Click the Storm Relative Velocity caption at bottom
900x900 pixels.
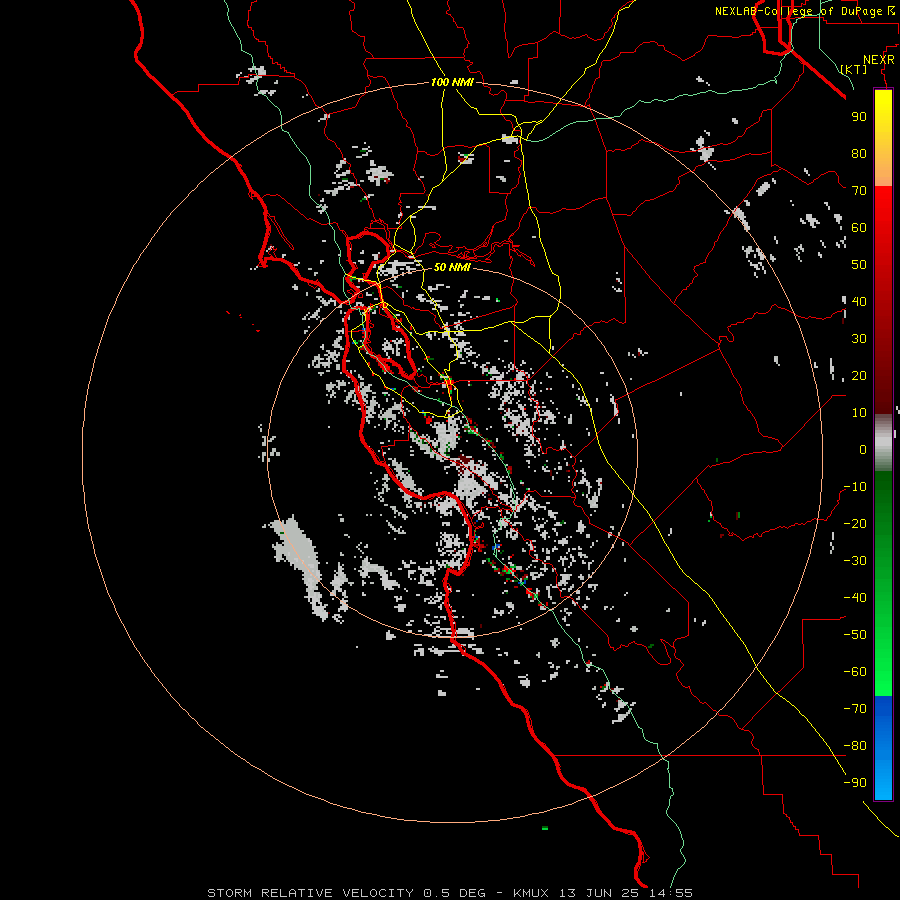pyautogui.click(x=450, y=893)
